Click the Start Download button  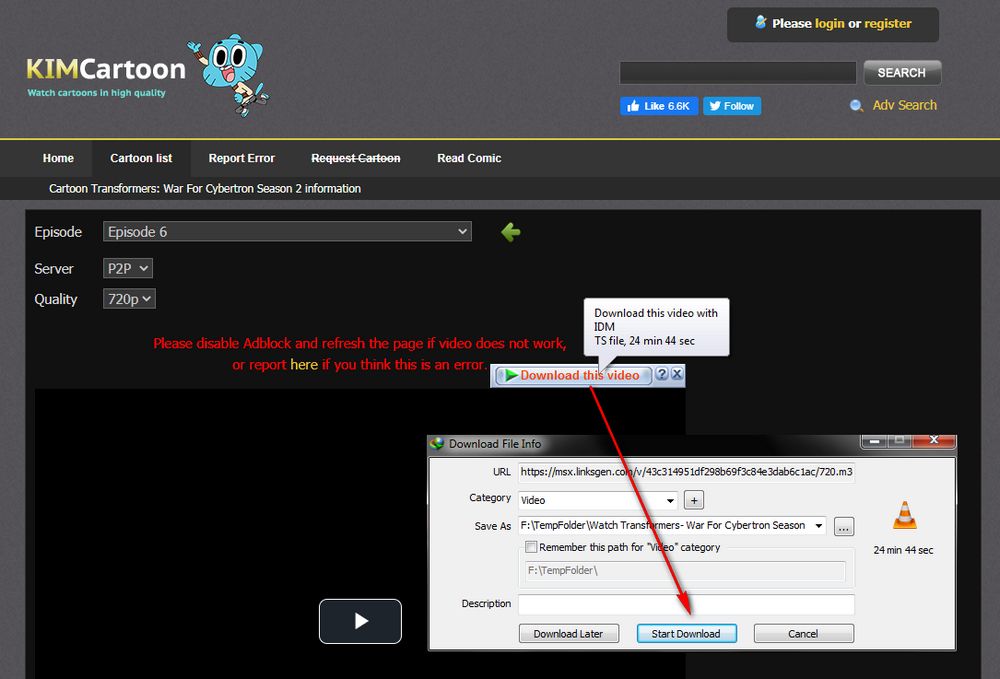pyautogui.click(x=686, y=634)
